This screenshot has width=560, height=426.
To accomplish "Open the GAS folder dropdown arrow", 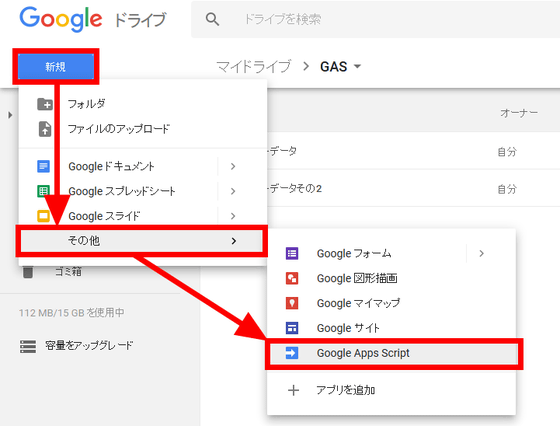I will pos(357,66).
